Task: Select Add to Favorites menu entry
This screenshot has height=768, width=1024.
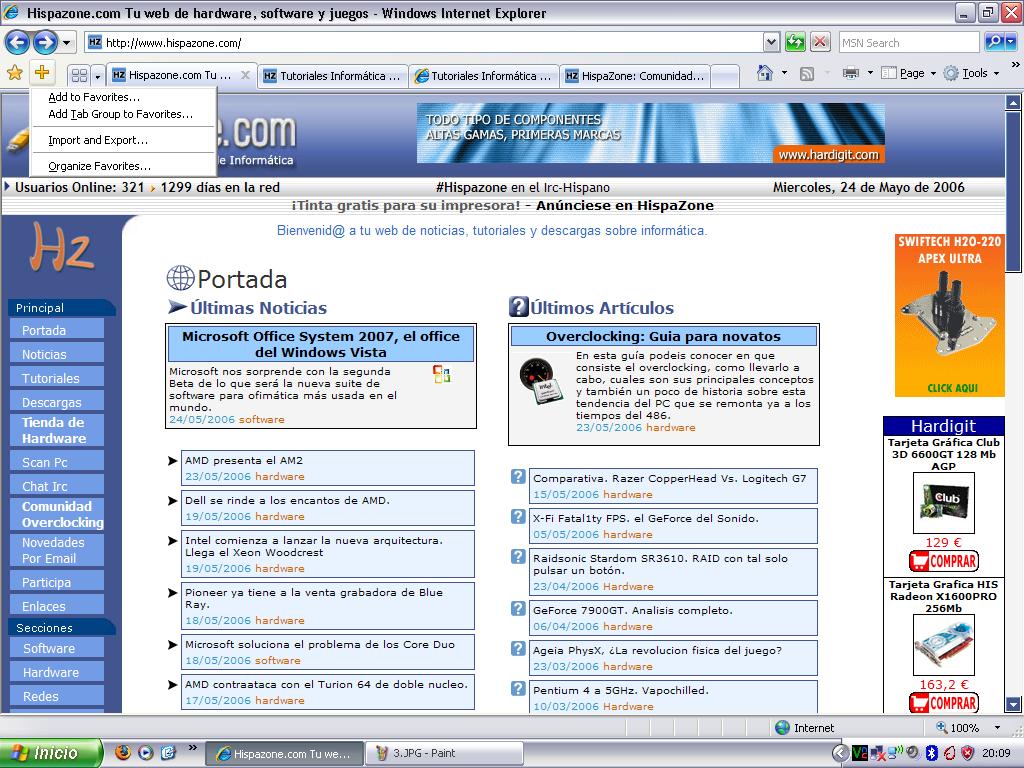Action: pyautogui.click(x=94, y=97)
